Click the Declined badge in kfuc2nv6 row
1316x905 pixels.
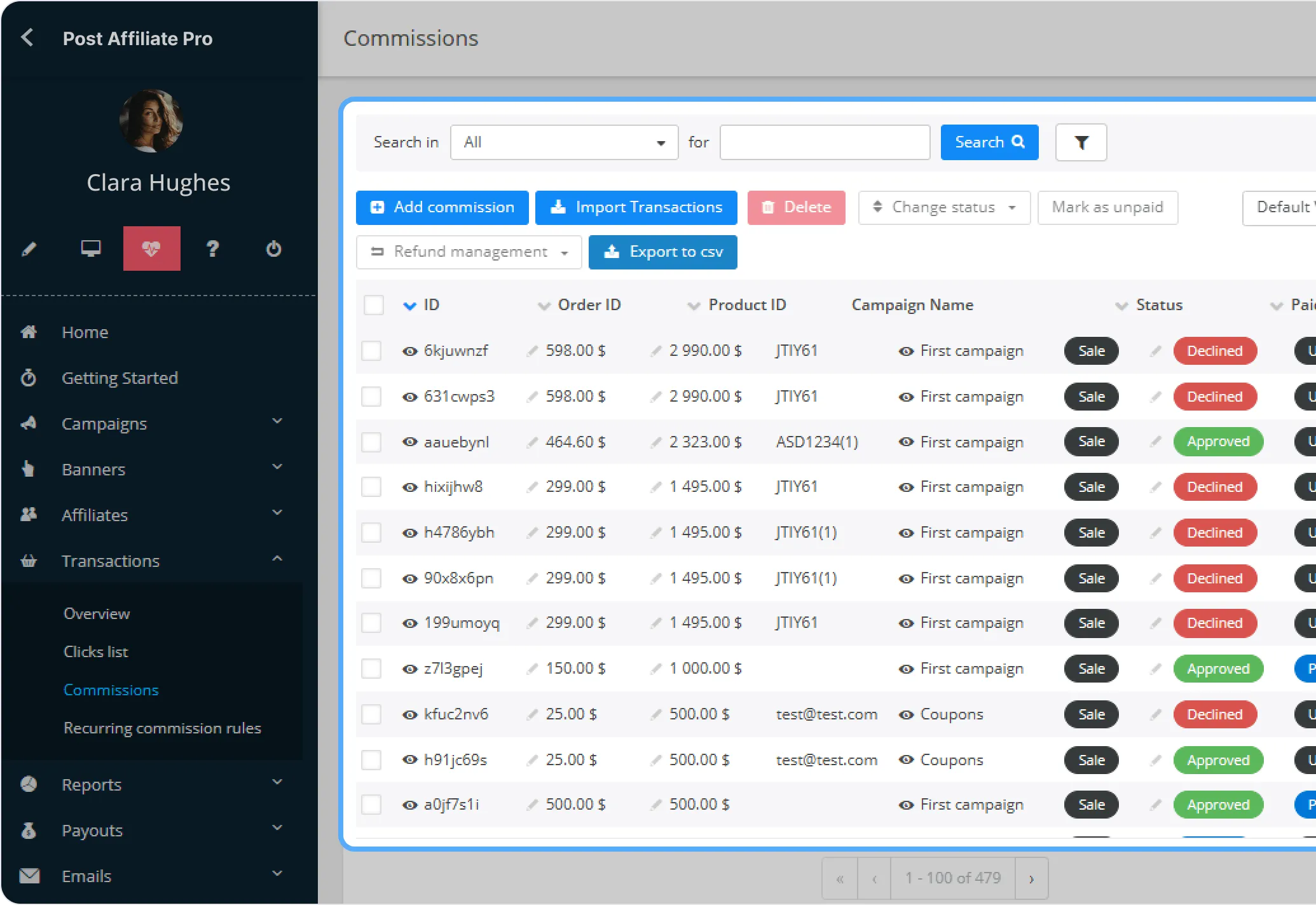pos(1215,714)
